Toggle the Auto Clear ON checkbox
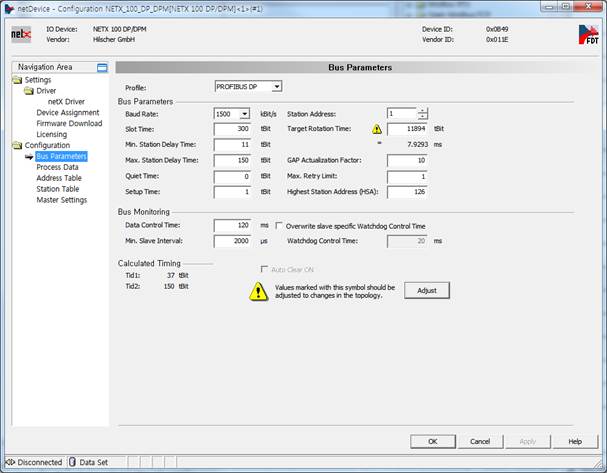Viewport: 607px width, 473px height. pos(264,269)
